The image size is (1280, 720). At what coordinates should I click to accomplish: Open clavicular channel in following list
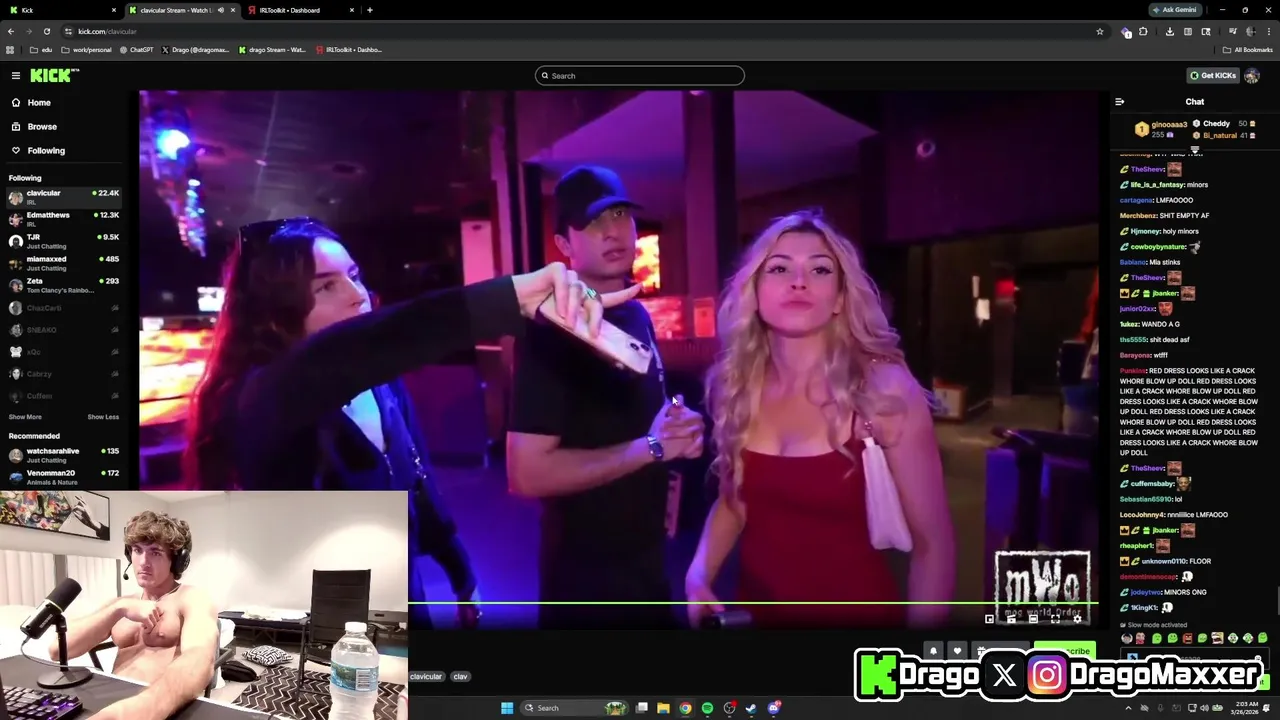64,197
